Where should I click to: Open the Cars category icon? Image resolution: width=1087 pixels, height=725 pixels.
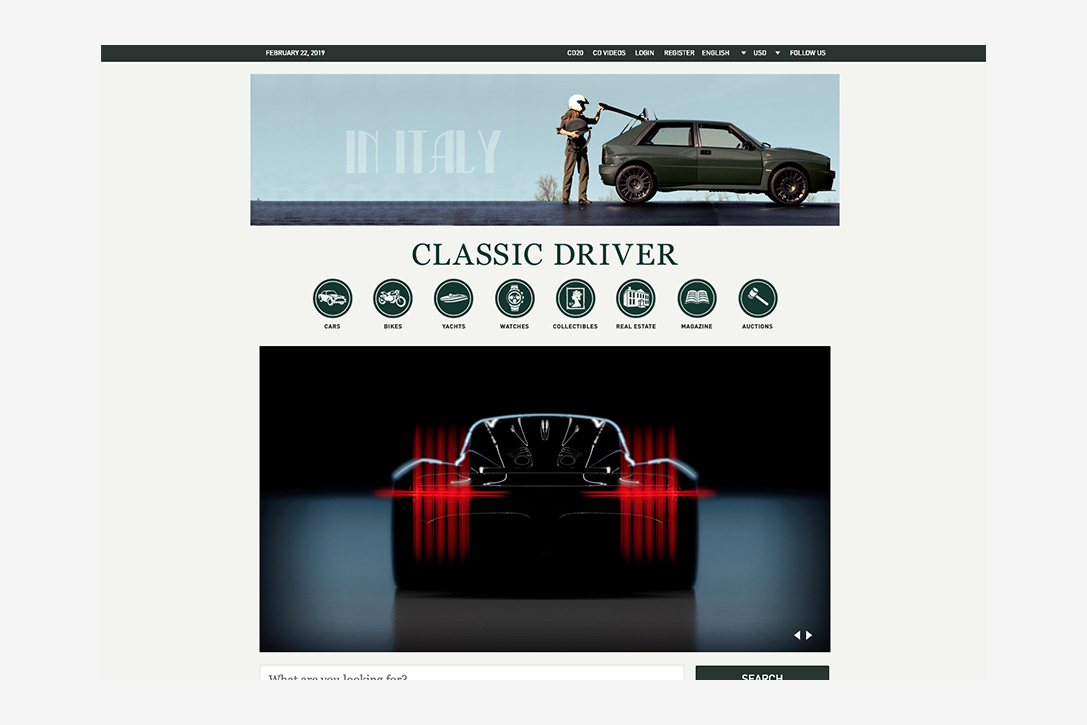[x=332, y=299]
